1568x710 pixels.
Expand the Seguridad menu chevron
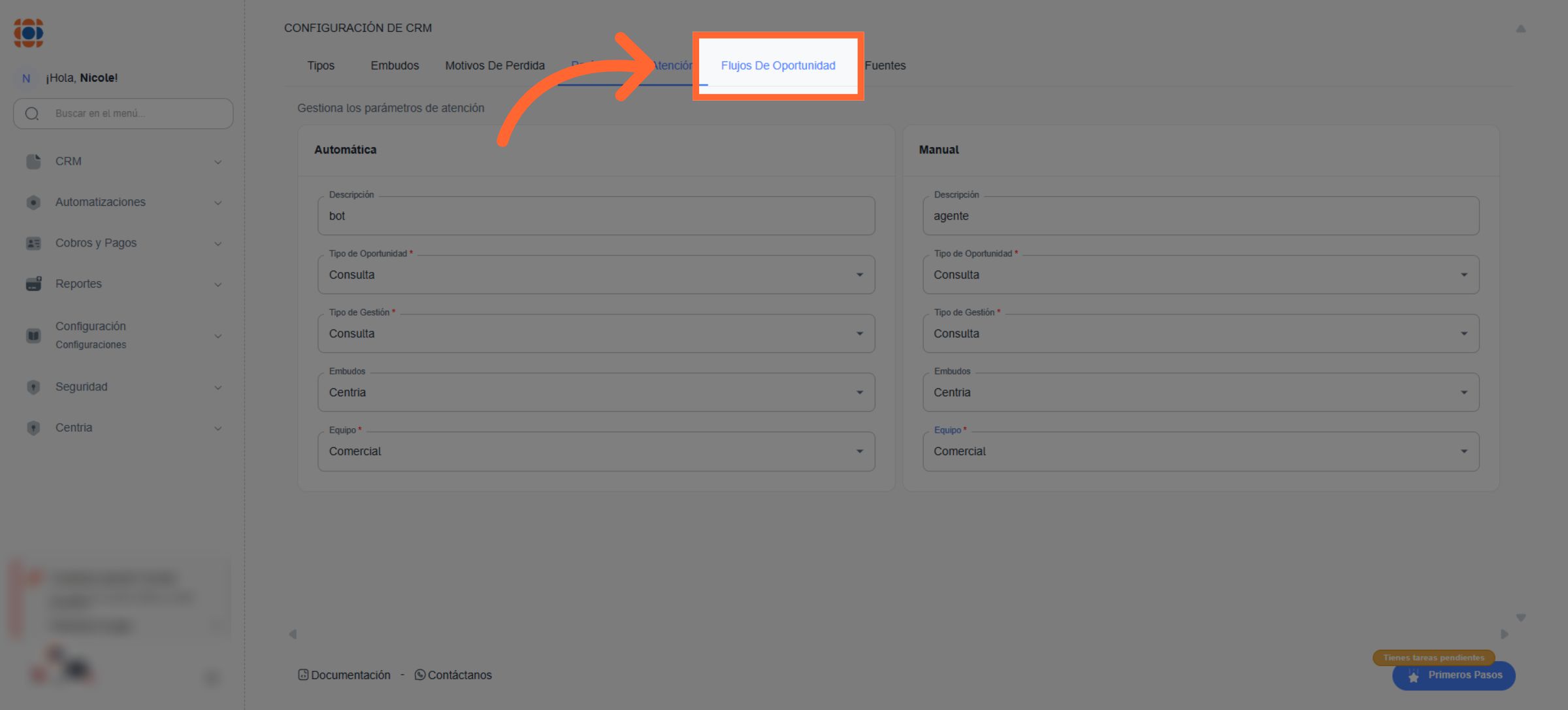(218, 388)
